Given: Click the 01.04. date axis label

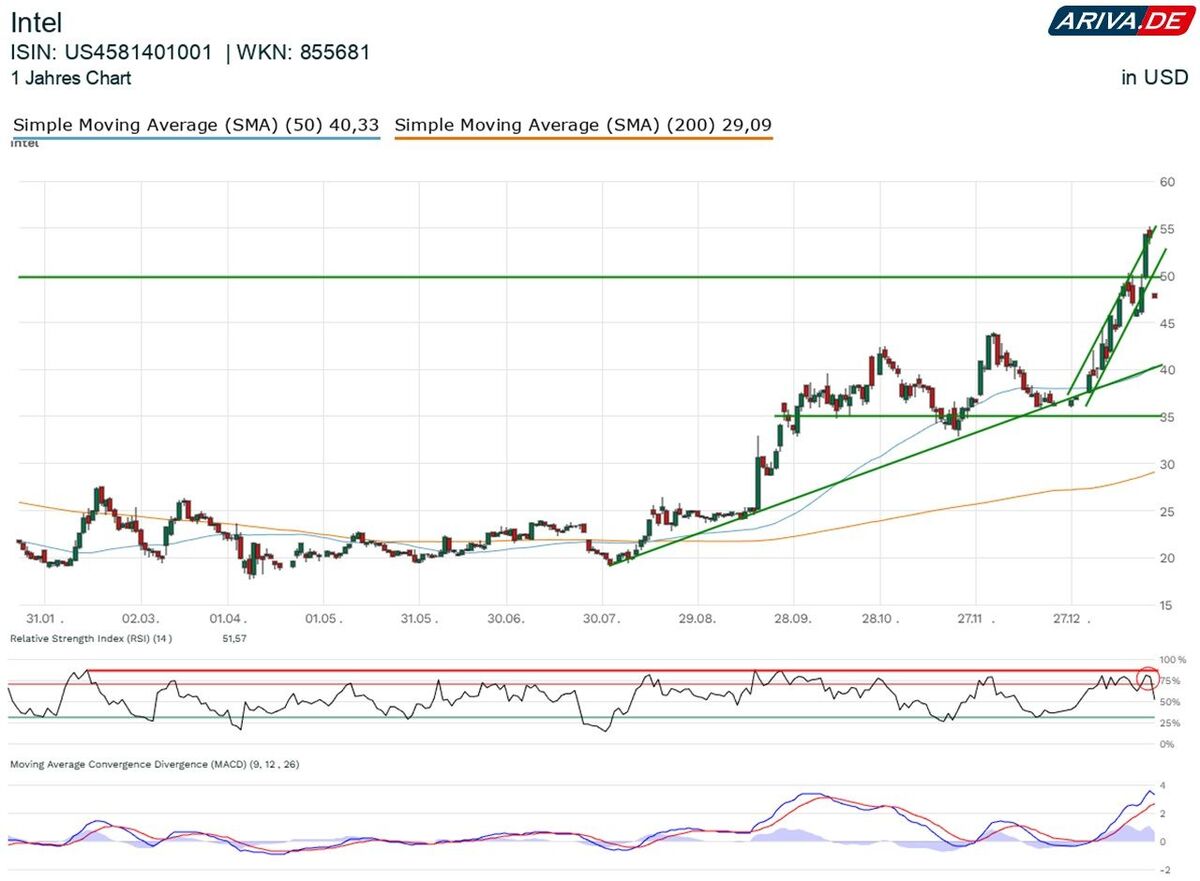Looking at the screenshot, I should tap(227, 620).
